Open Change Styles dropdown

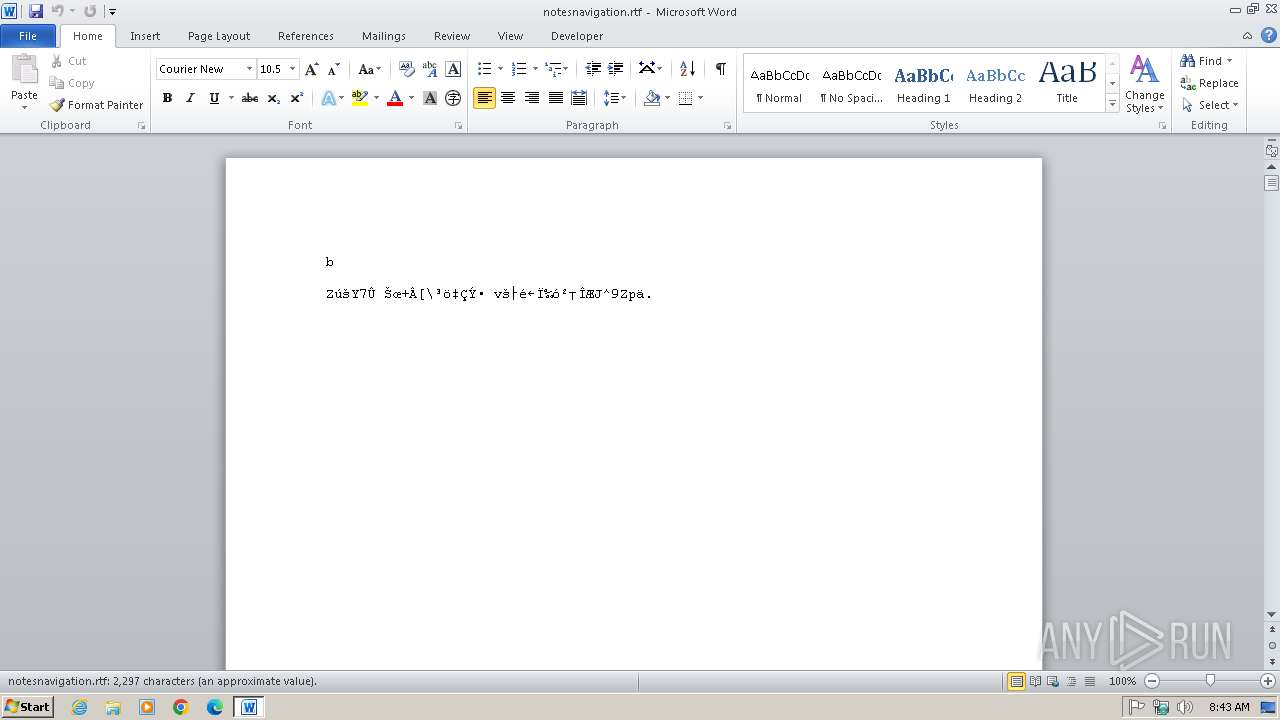tap(1145, 84)
